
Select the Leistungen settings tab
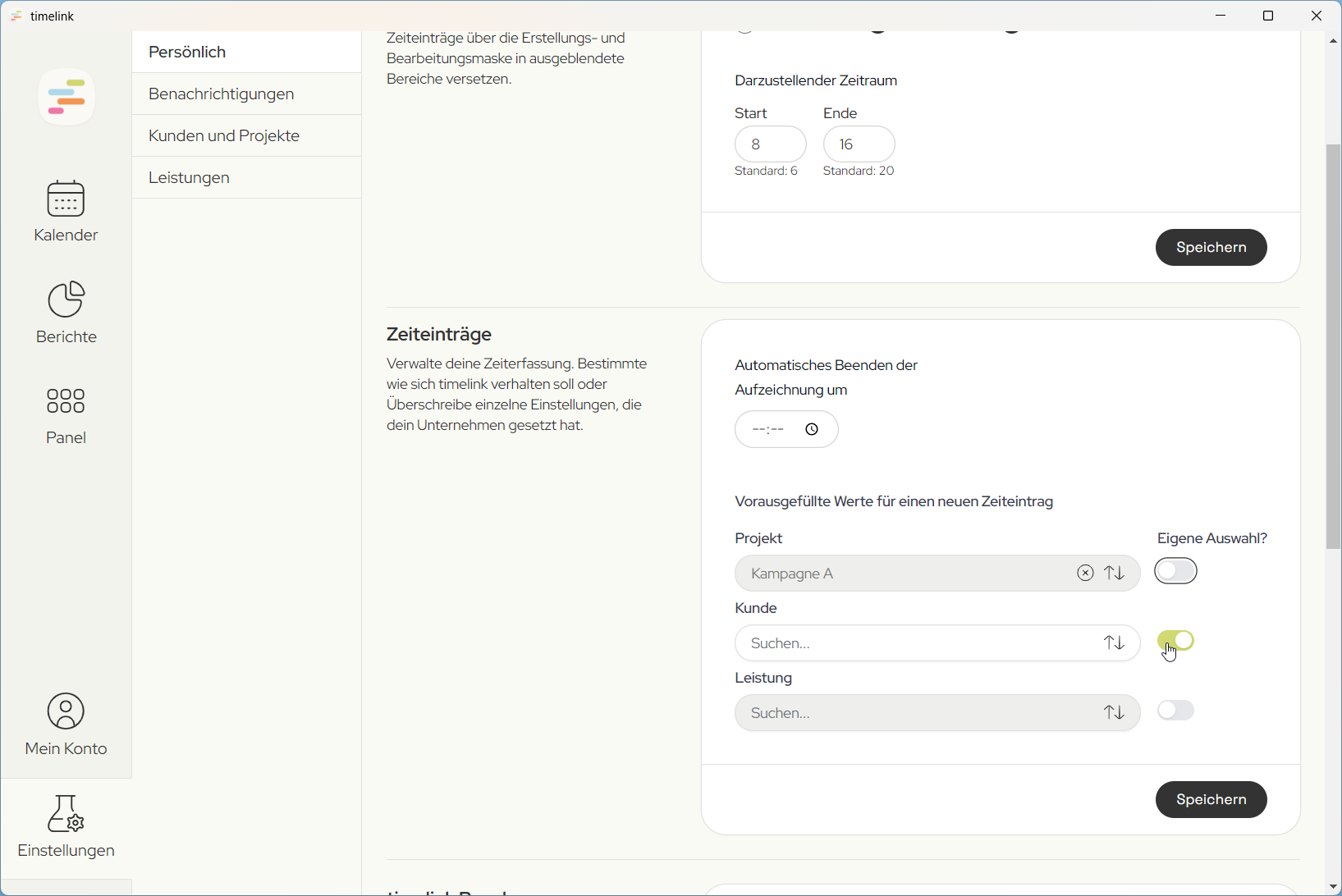click(x=246, y=177)
